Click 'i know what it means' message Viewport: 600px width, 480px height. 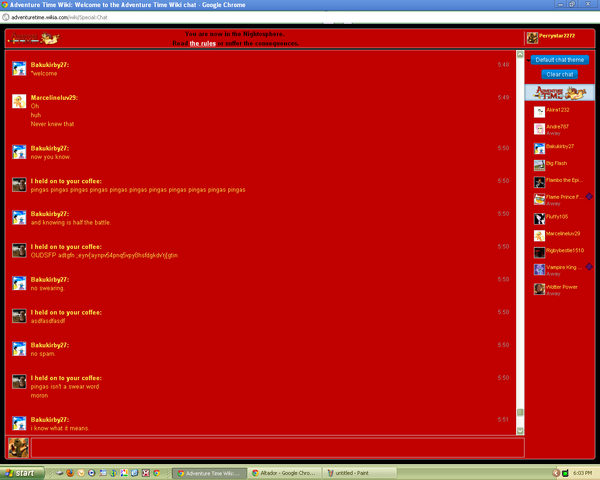60,428
